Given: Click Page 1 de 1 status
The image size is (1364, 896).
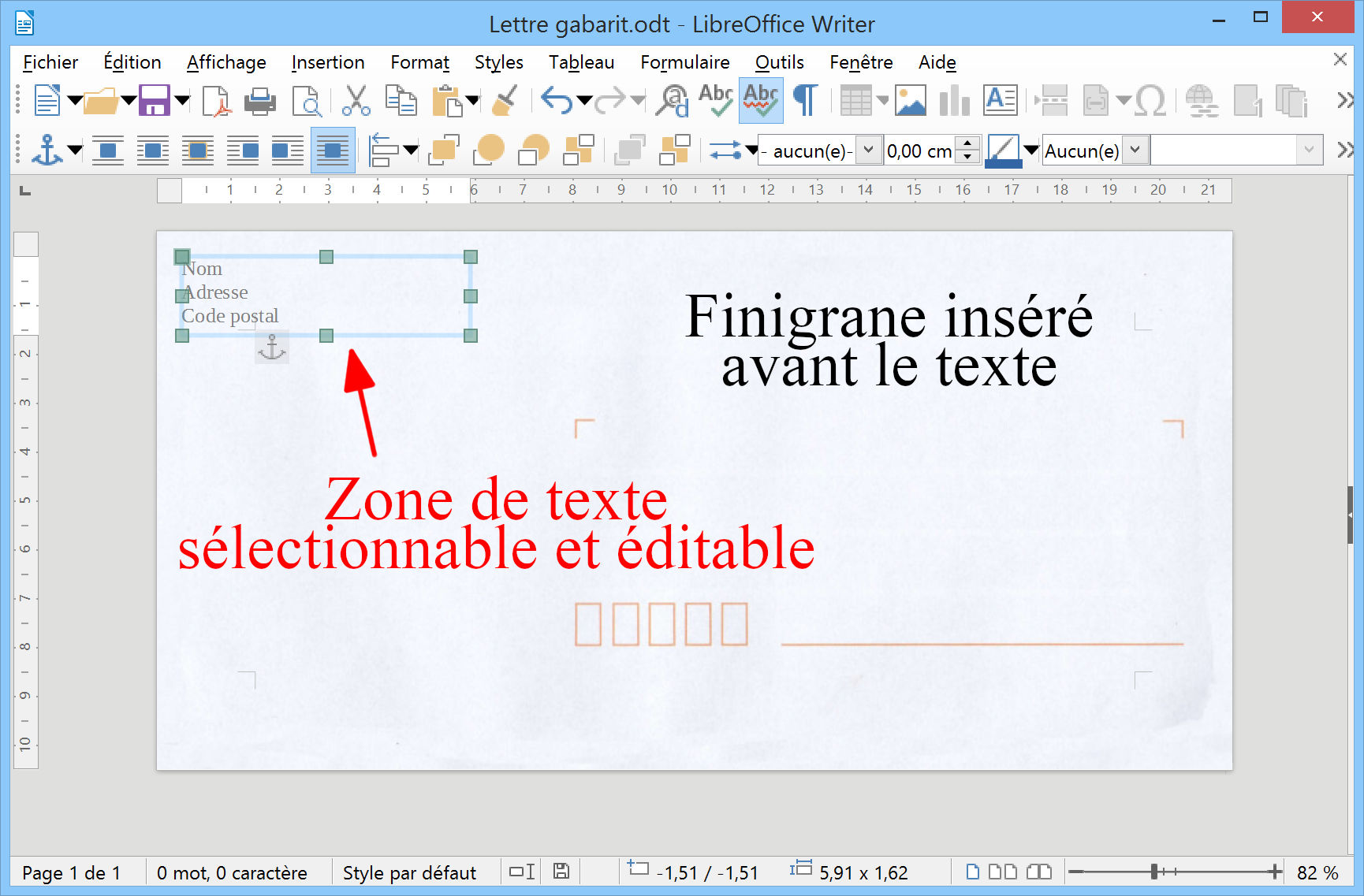Looking at the screenshot, I should tap(71, 873).
